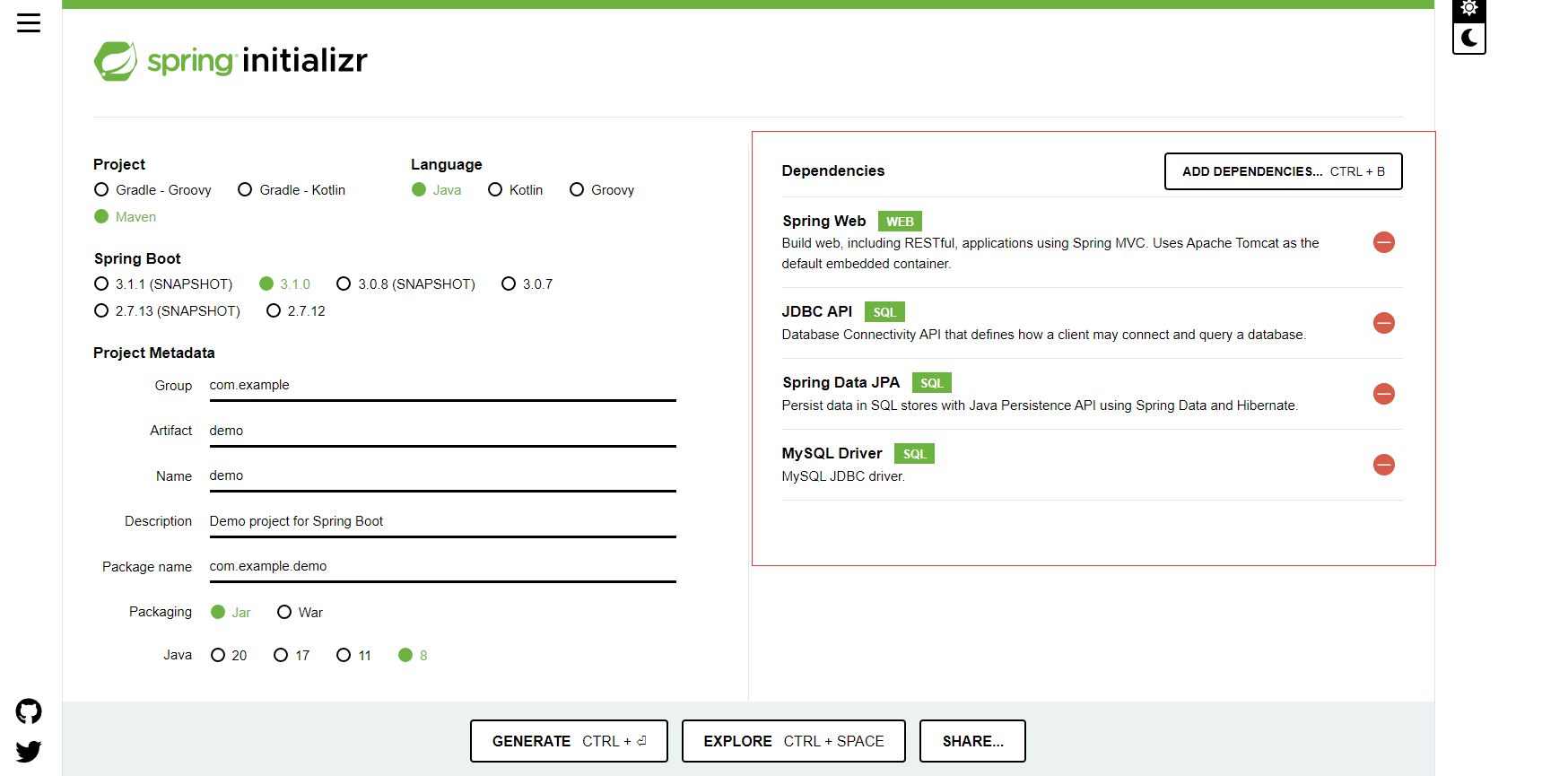
Task: Remove the Spring Data JPA dependency
Action: click(1383, 394)
